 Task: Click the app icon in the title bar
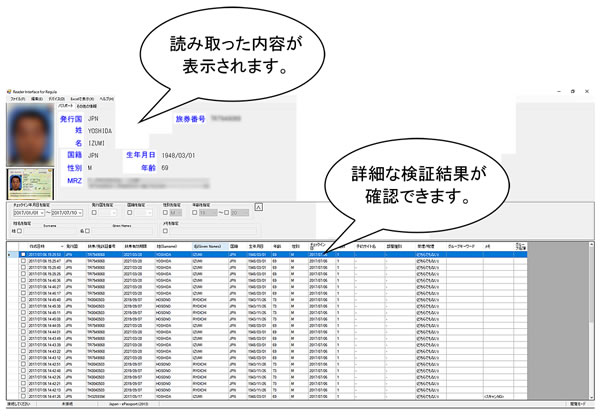click(x=6, y=91)
